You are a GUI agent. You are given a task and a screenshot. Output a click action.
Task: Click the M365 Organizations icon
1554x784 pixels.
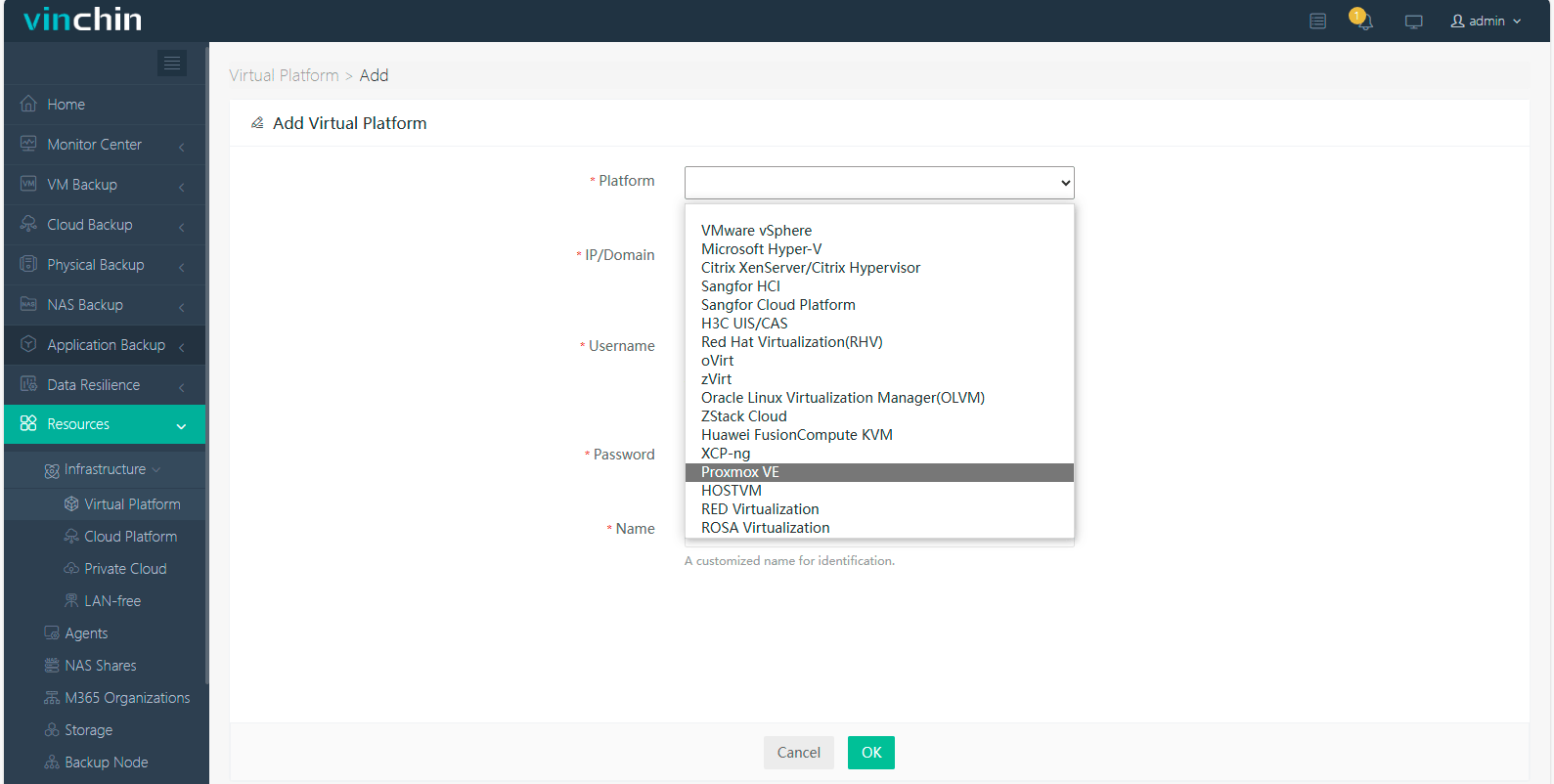pos(52,697)
